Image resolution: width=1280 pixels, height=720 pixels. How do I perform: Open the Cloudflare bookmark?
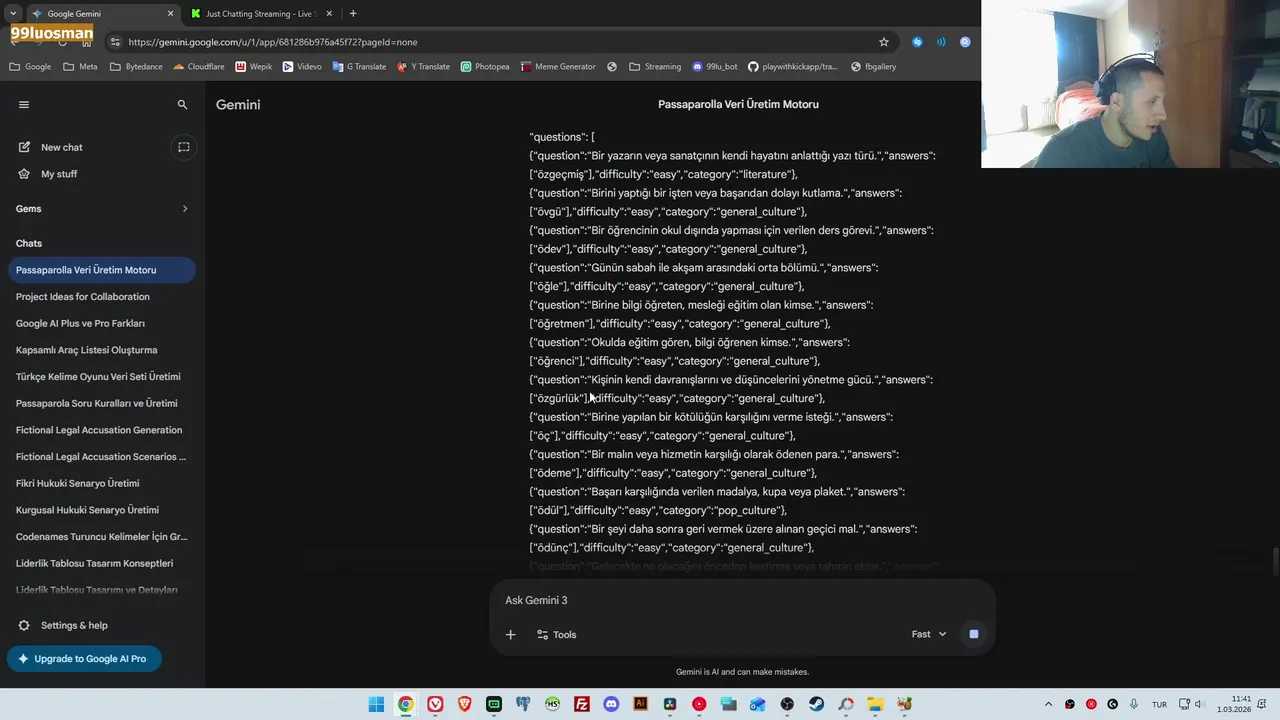tap(199, 67)
